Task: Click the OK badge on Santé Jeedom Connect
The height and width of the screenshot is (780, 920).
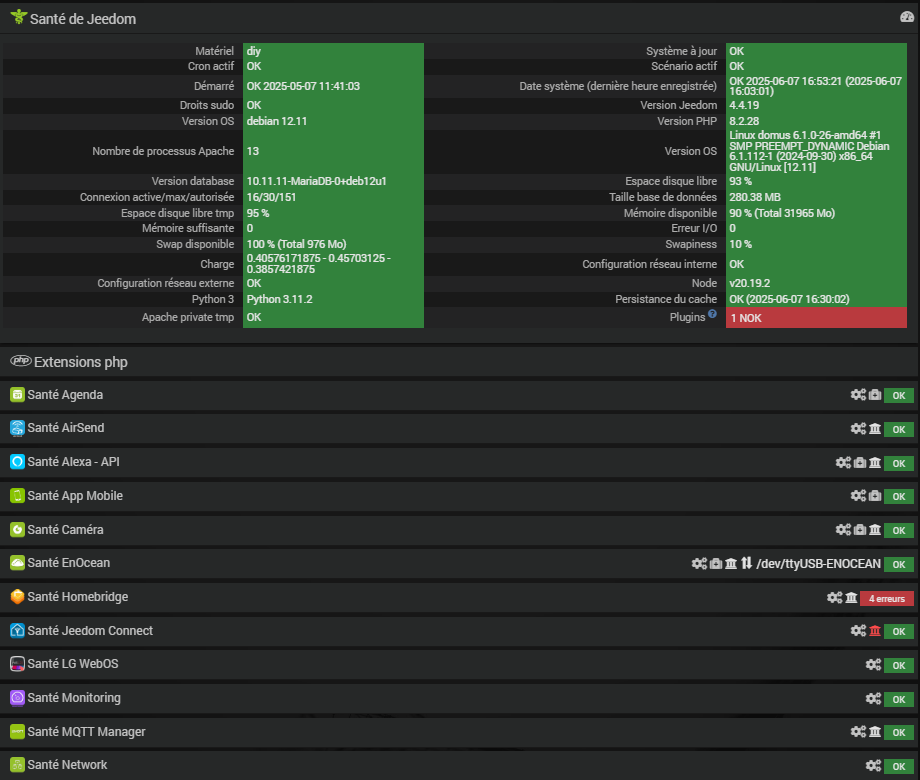Action: tap(899, 632)
